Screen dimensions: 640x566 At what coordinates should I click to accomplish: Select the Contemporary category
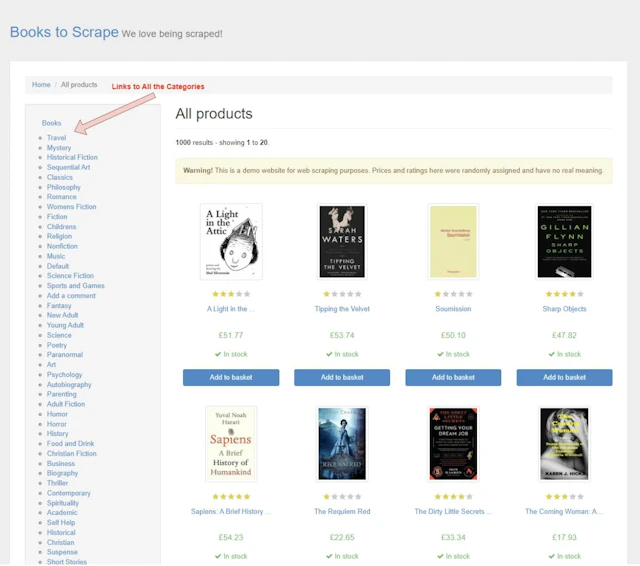tap(69, 493)
